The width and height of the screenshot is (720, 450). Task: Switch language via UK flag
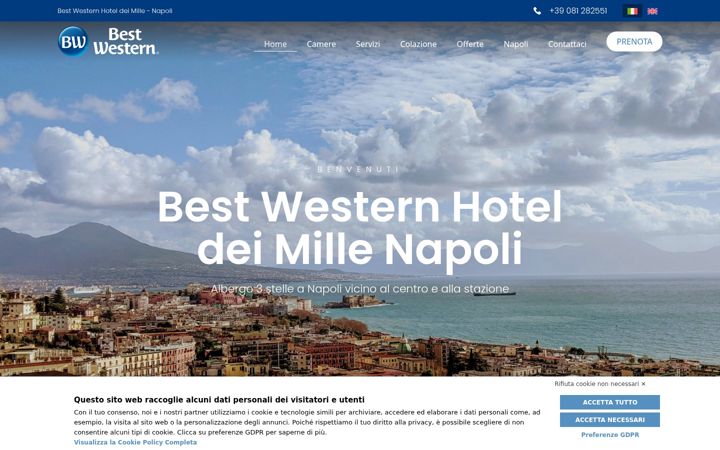652,11
